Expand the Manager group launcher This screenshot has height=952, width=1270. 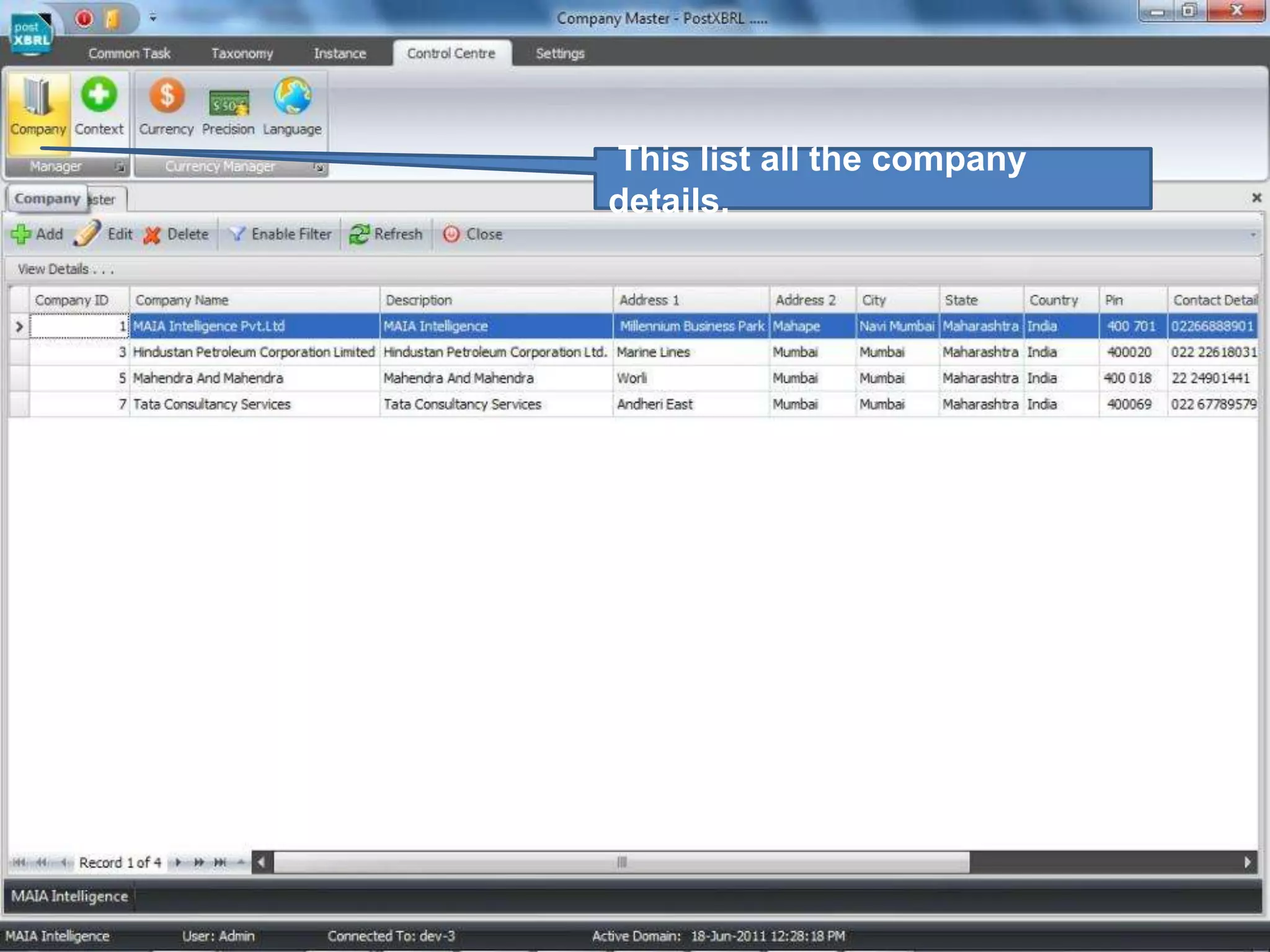(x=120, y=167)
